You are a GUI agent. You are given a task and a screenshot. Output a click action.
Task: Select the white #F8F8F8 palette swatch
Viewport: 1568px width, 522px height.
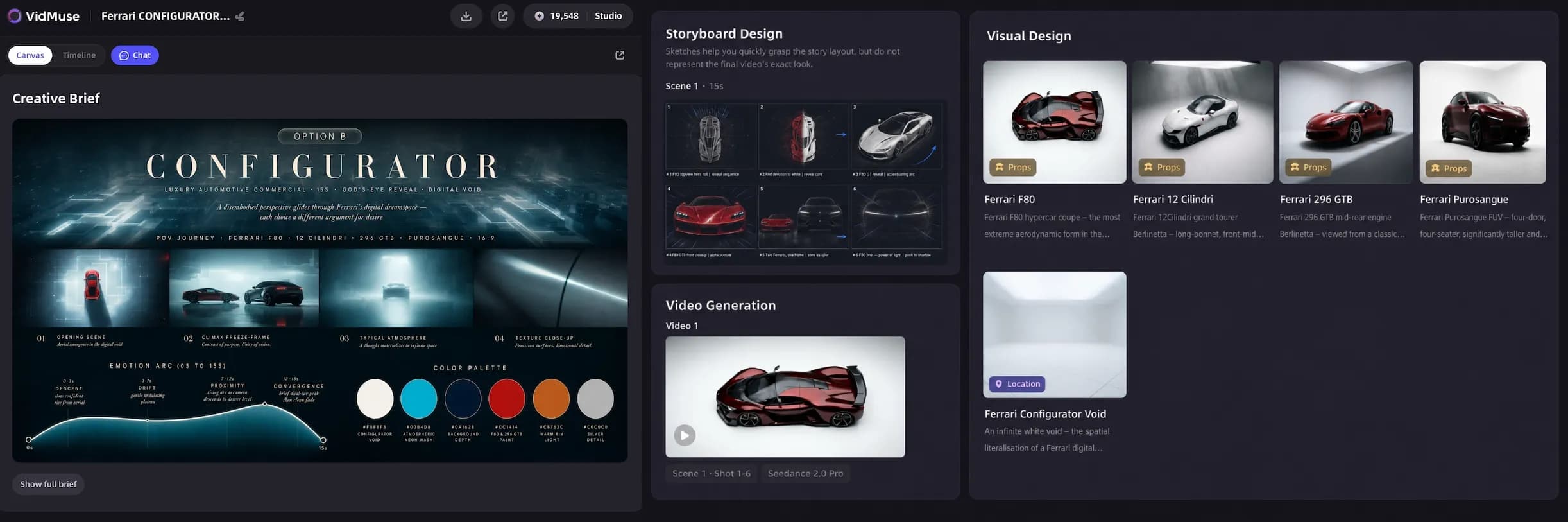[375, 398]
